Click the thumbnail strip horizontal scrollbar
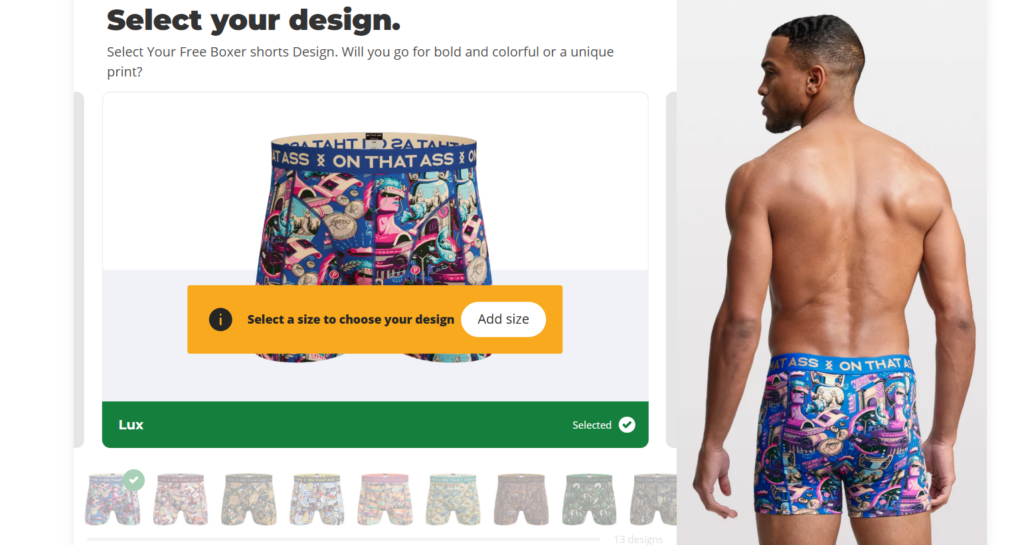1024x545 pixels. 343,539
